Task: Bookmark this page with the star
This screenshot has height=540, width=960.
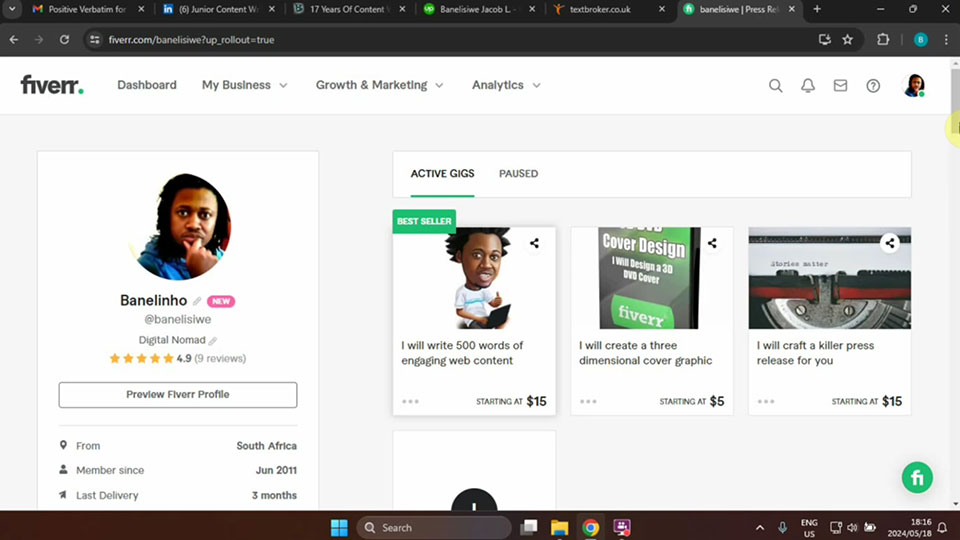Action: tap(847, 40)
